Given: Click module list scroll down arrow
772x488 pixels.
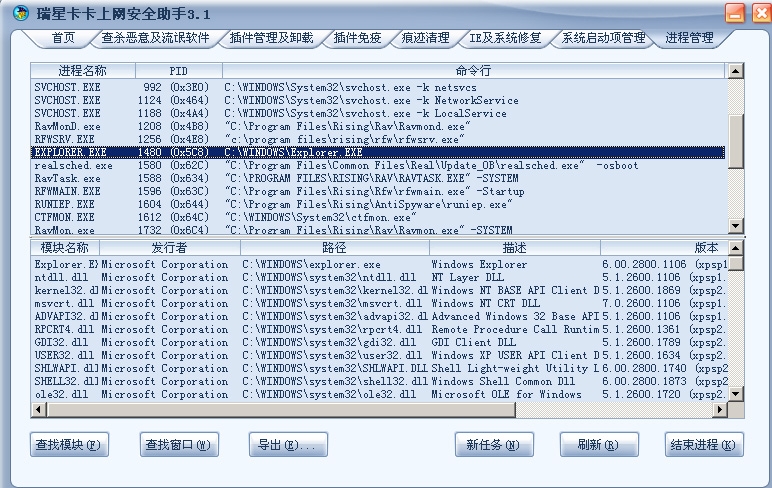Looking at the screenshot, I should pyautogui.click(x=736, y=394).
